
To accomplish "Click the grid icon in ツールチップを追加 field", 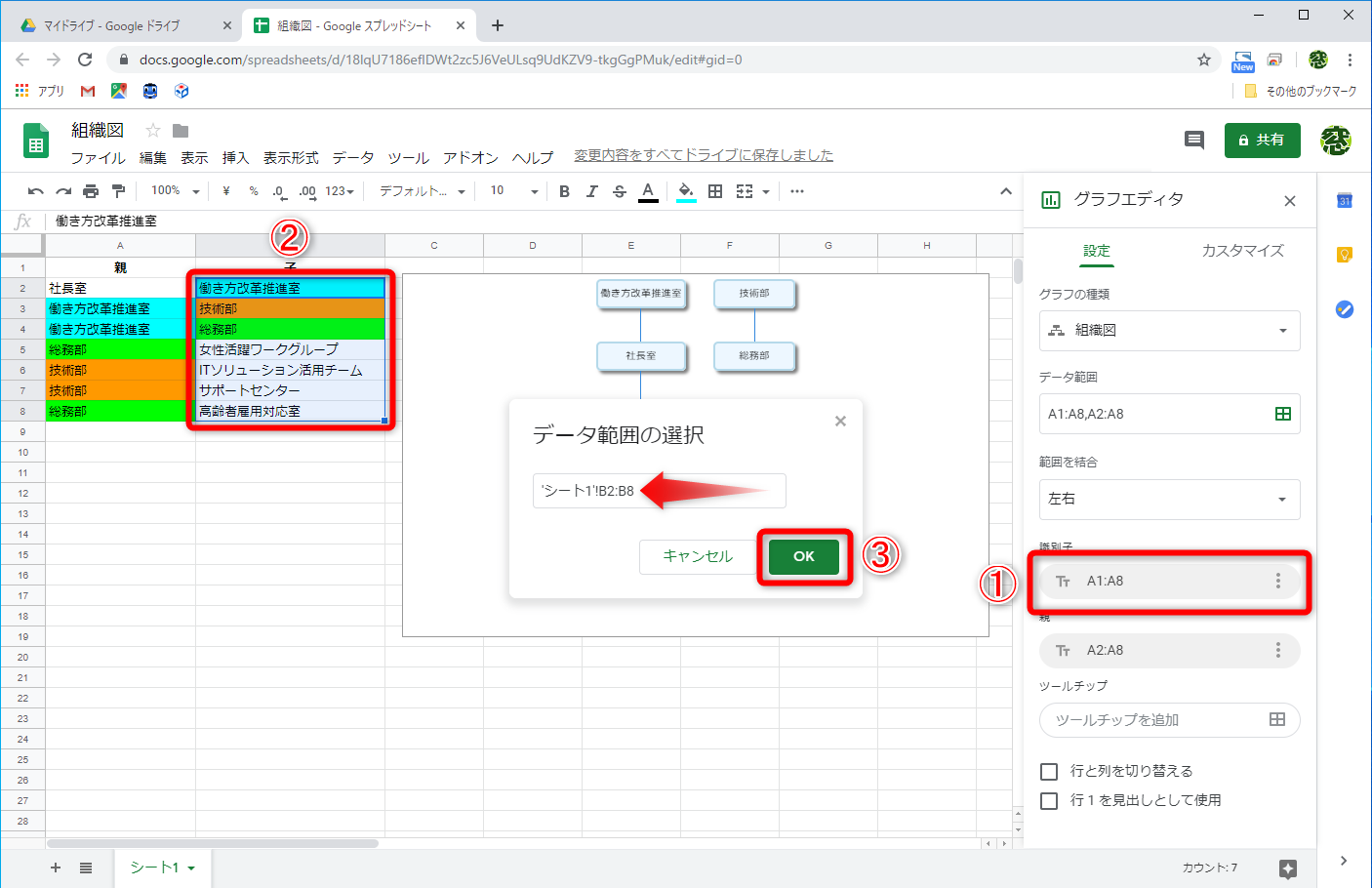I will click(1277, 719).
